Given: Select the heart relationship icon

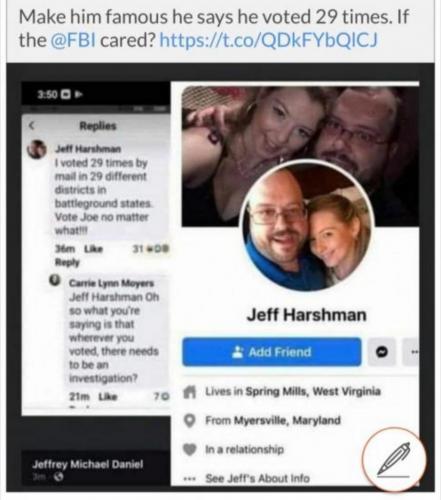Looking at the screenshot, I should coord(190,449).
